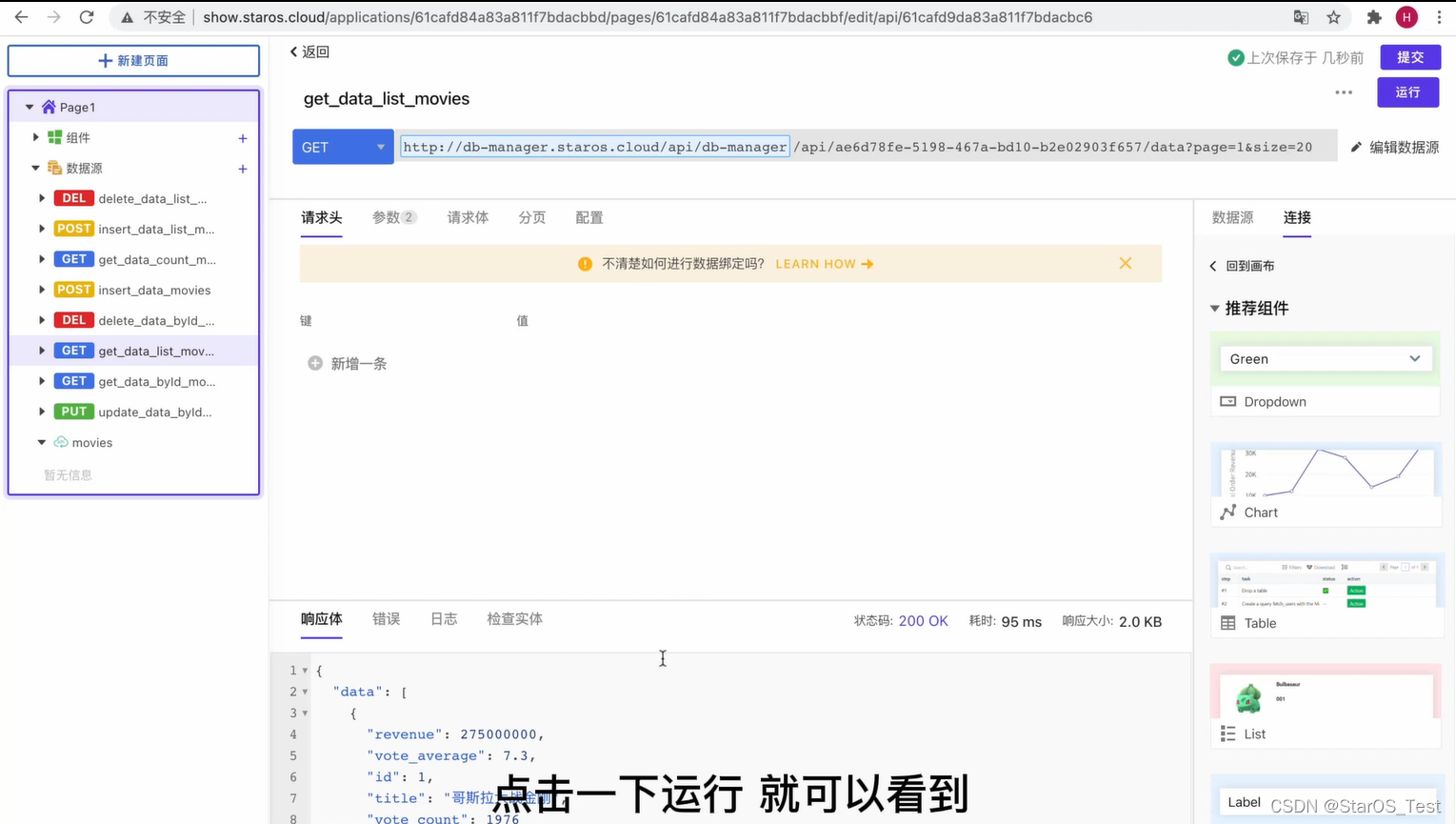
Task: Open the GET HTTP method dropdown
Action: click(x=343, y=147)
